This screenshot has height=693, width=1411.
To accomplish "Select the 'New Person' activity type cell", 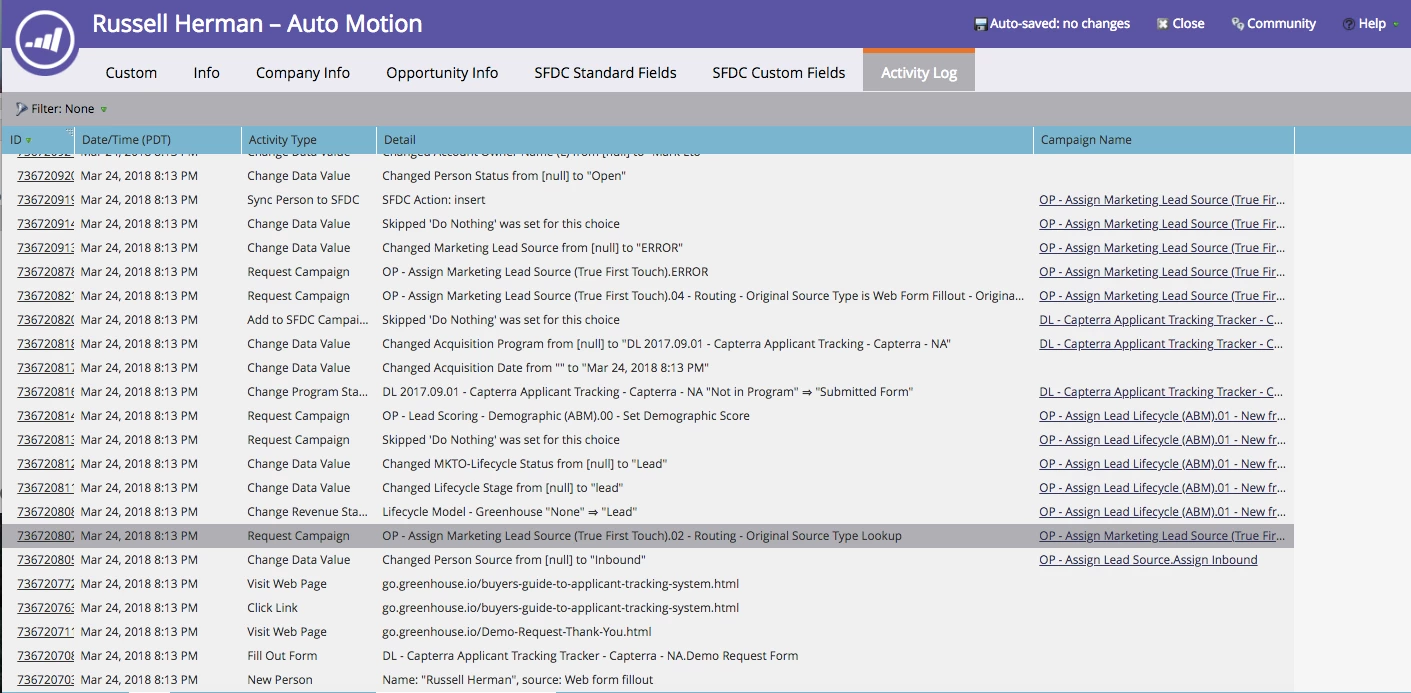I will tap(280, 680).
